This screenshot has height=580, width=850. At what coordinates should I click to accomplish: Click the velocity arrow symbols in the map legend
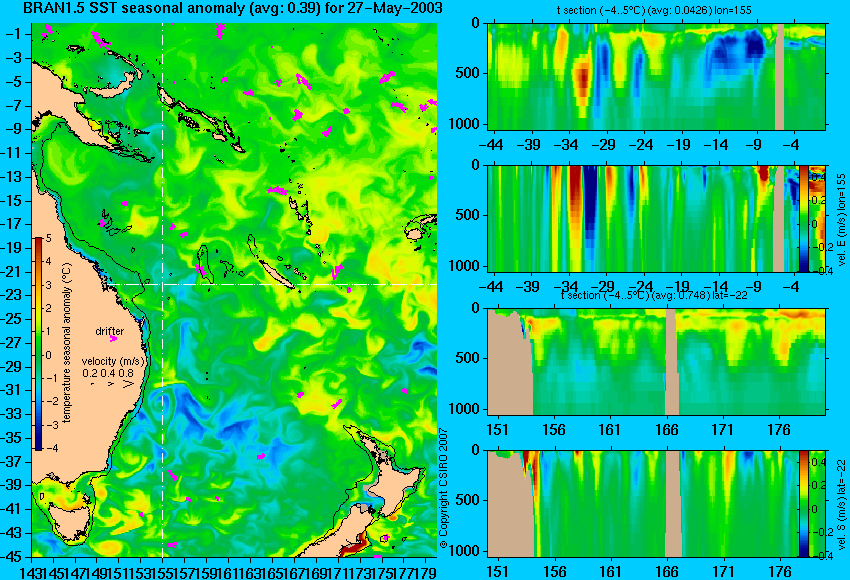point(113,384)
